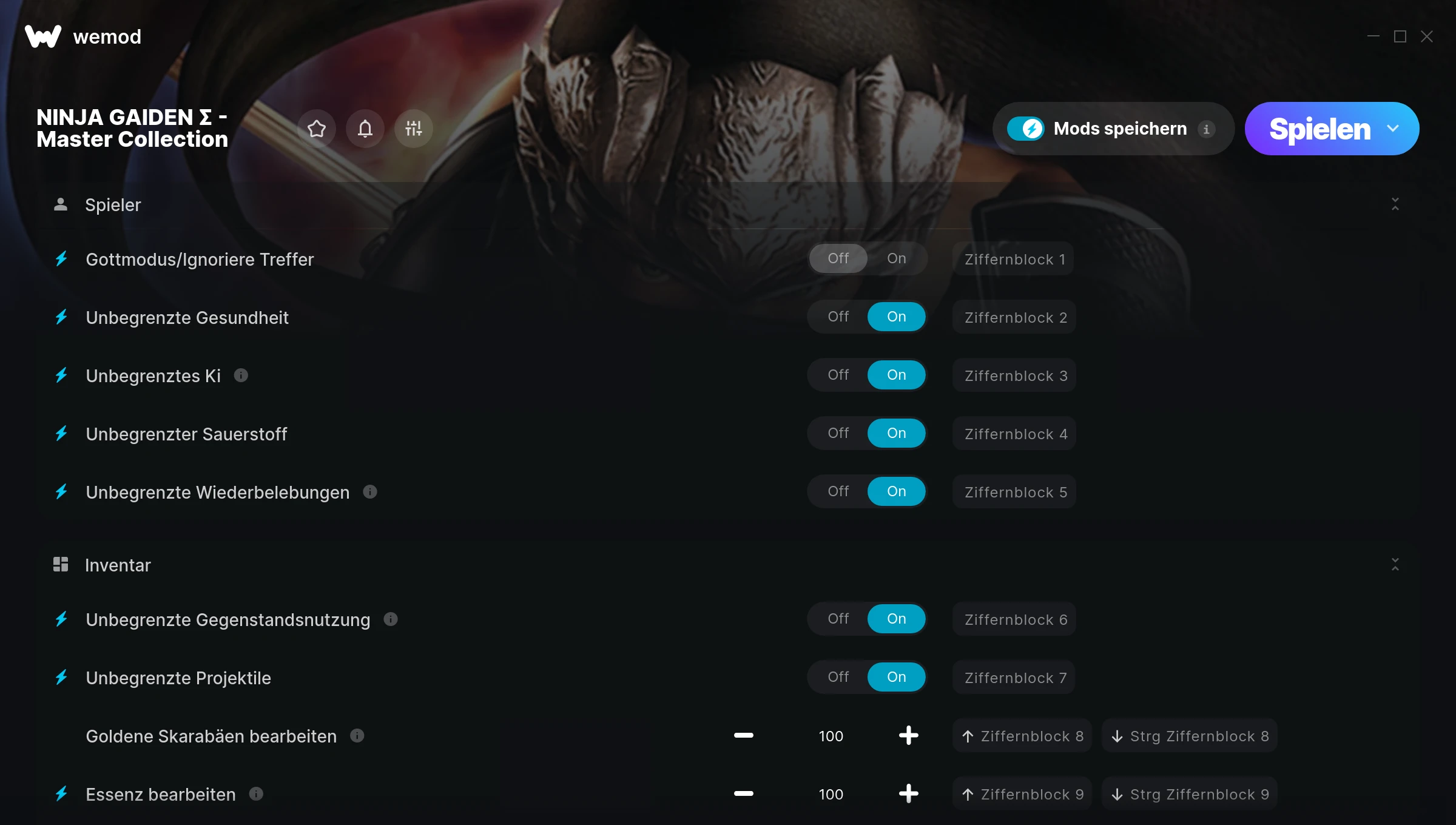Show info icon for Goldene Skarabäen bearbeiten
The width and height of the screenshot is (1456, 825).
point(357,736)
